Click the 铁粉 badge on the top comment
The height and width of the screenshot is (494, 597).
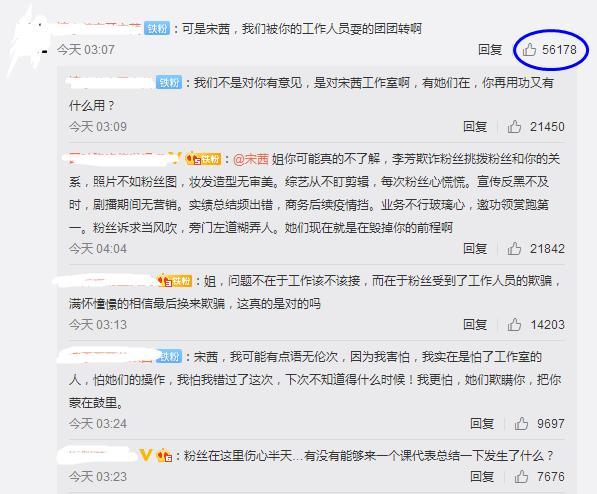click(157, 29)
